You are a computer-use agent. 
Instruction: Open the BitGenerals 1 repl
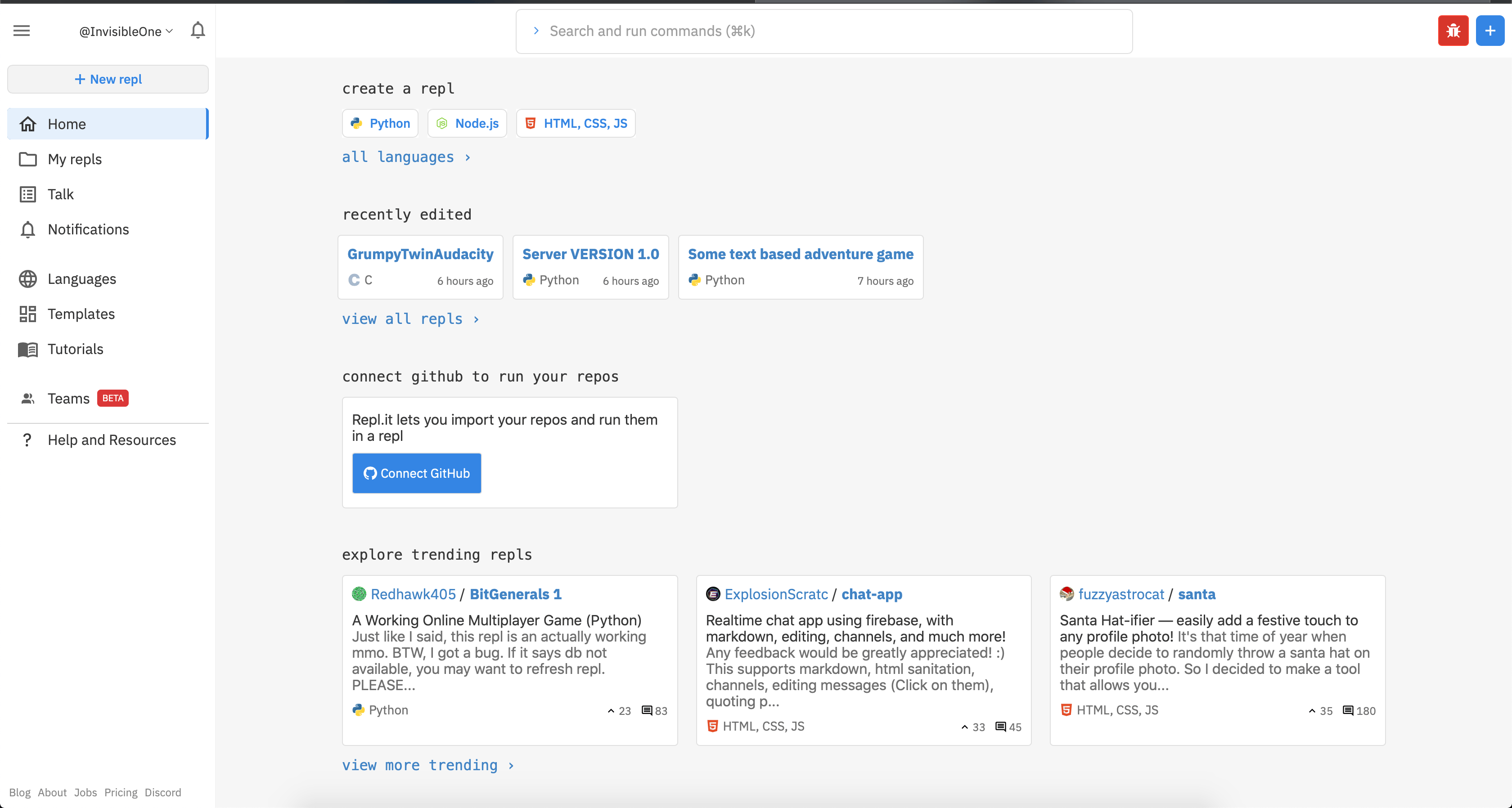pyautogui.click(x=515, y=594)
